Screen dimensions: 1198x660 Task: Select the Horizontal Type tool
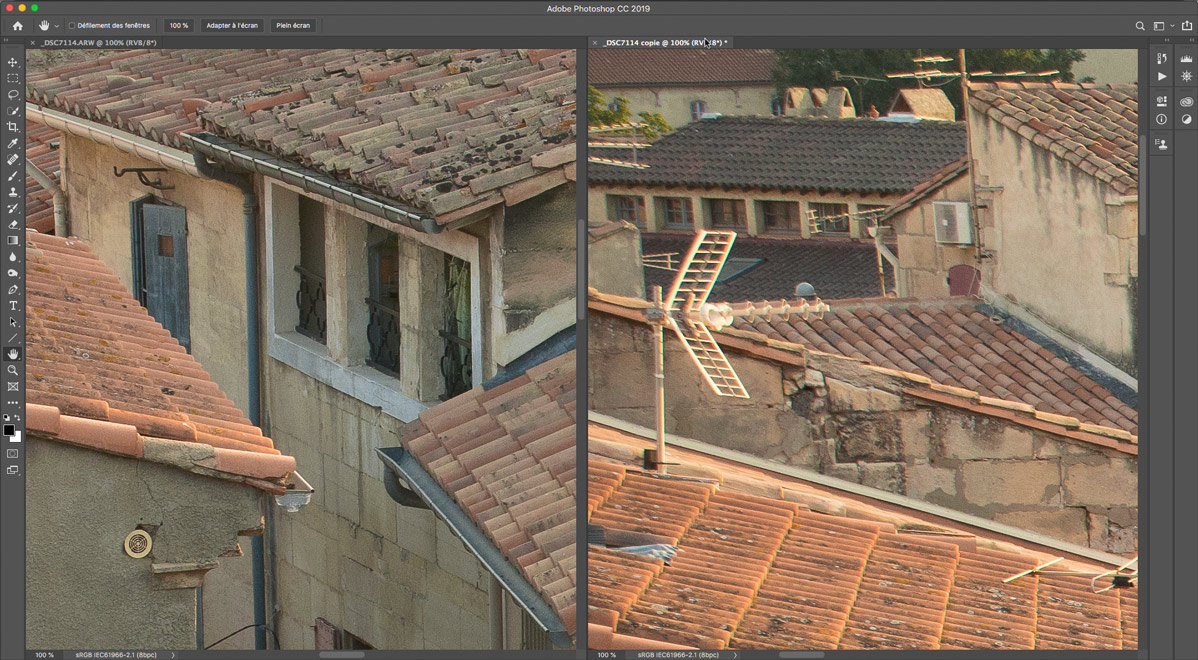tap(13, 306)
